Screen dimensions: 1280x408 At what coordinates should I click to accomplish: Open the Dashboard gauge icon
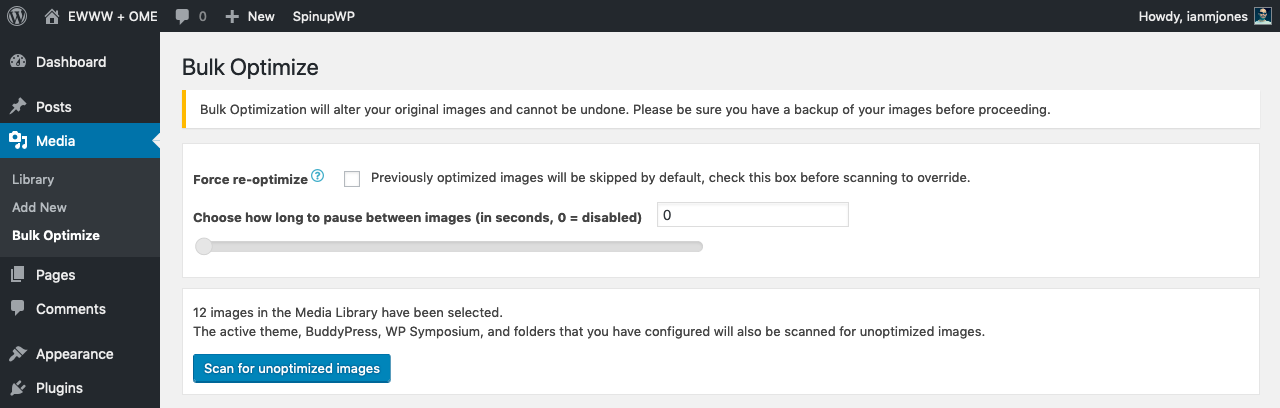pyautogui.click(x=18, y=62)
